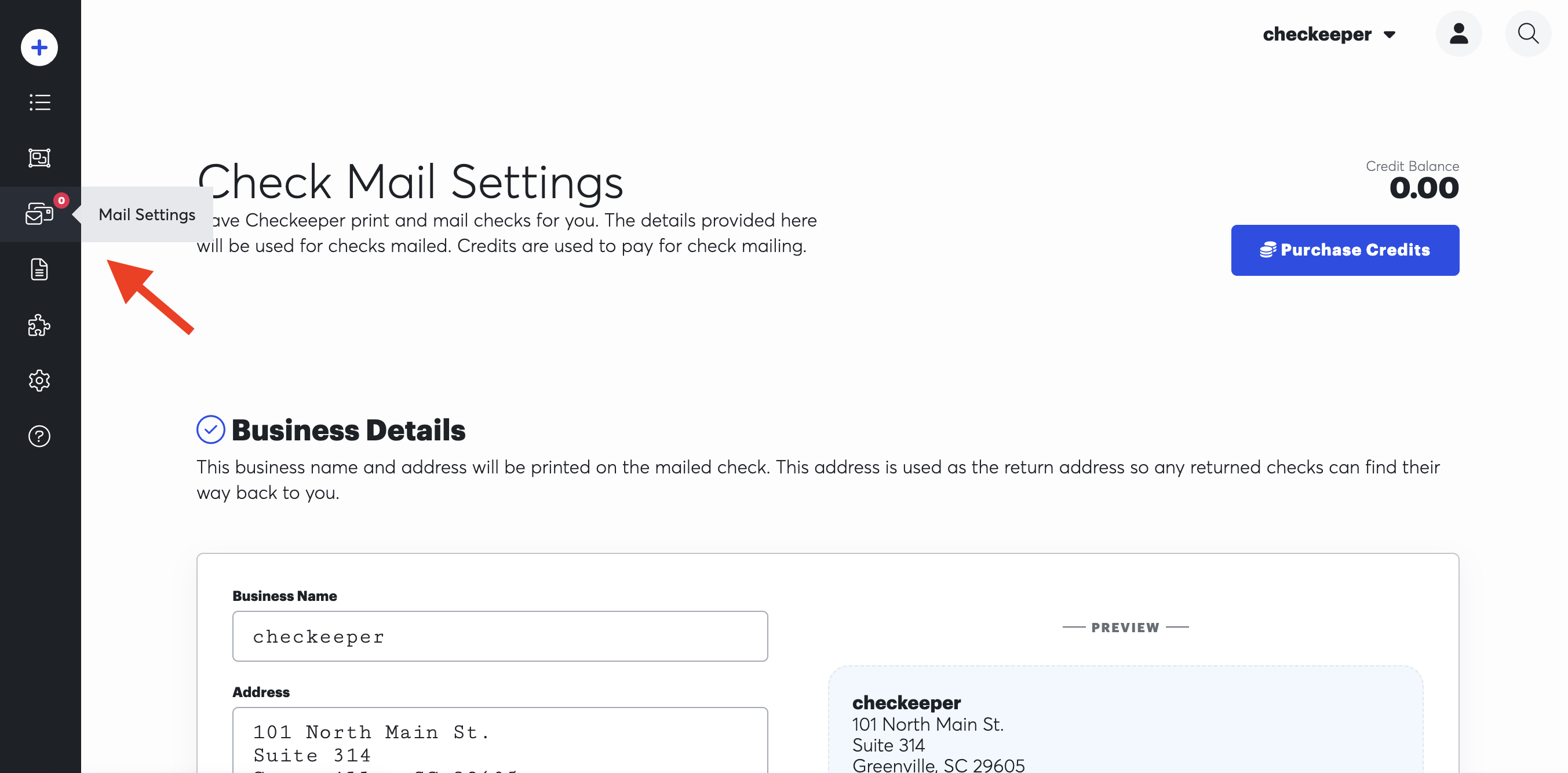1568x773 pixels.
Task: Click the Credit Balance amount 0.00
Action: coord(1423,188)
